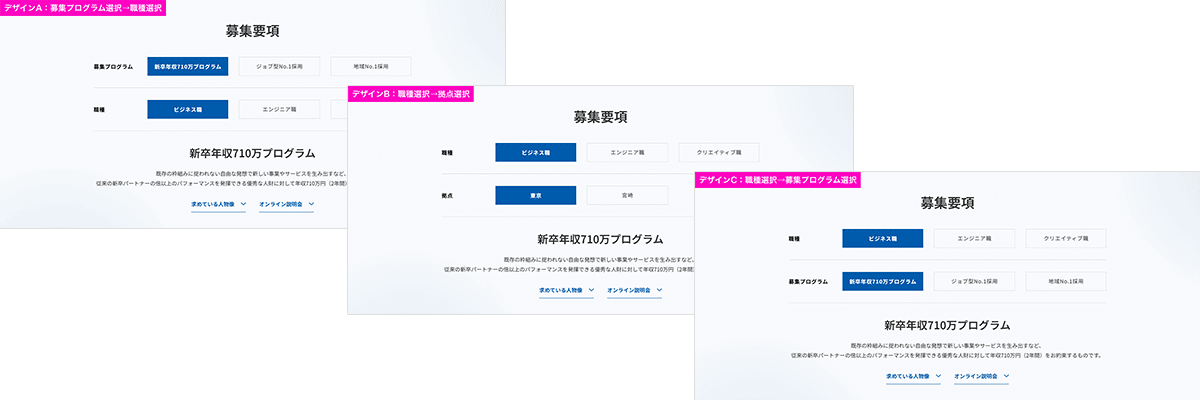Select クリエイティブ職 in Design C

point(1065,239)
